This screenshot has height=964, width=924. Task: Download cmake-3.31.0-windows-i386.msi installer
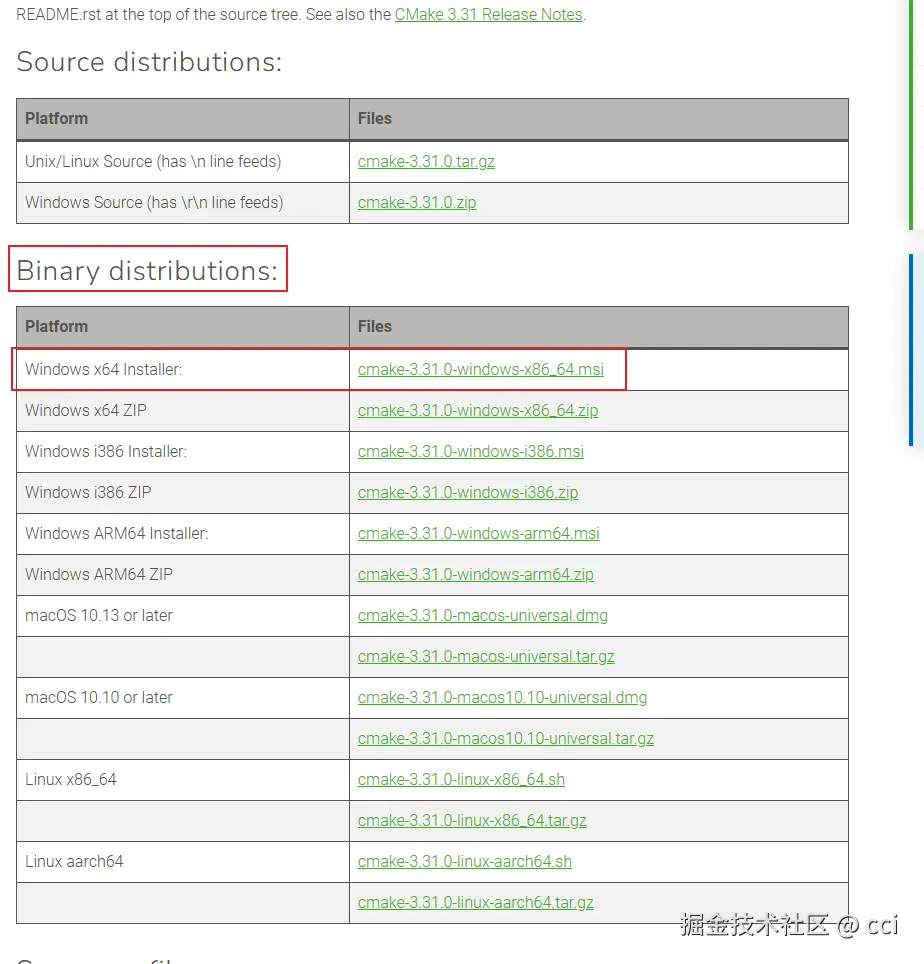click(x=470, y=451)
